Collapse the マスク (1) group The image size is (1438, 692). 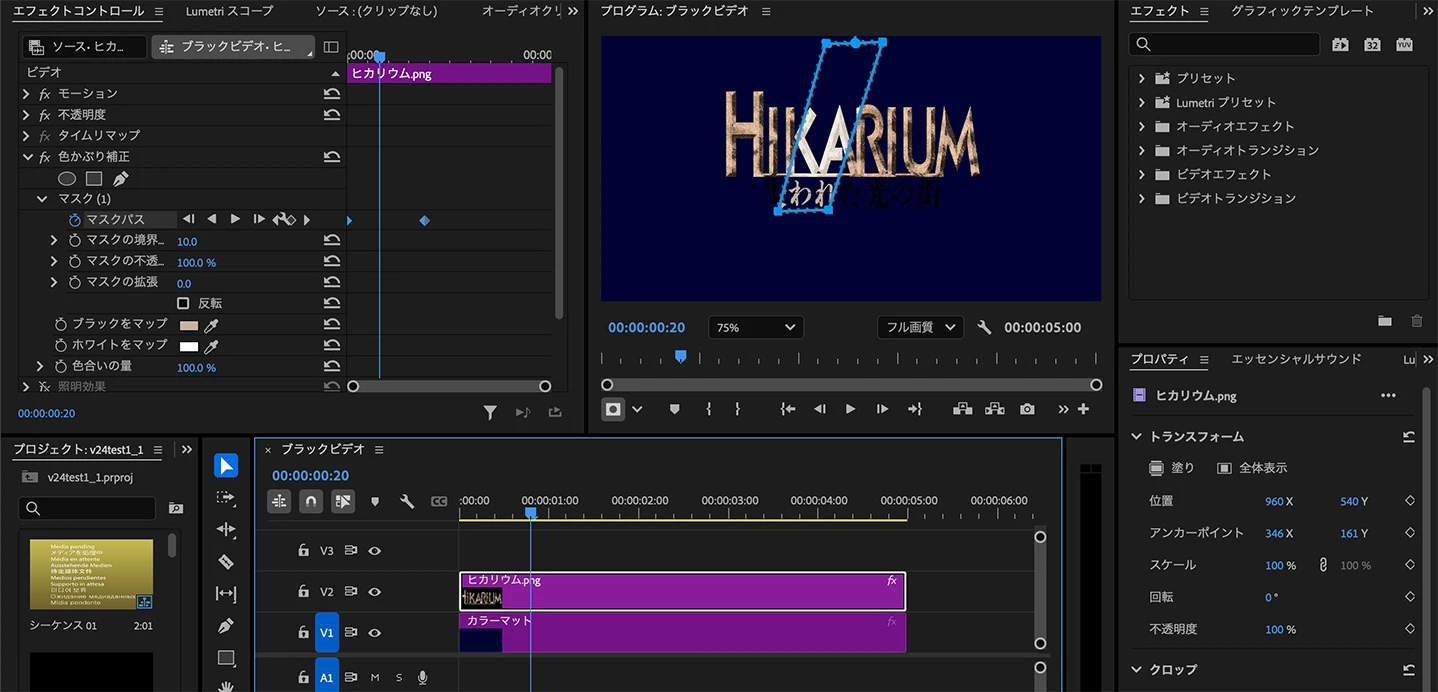41,199
